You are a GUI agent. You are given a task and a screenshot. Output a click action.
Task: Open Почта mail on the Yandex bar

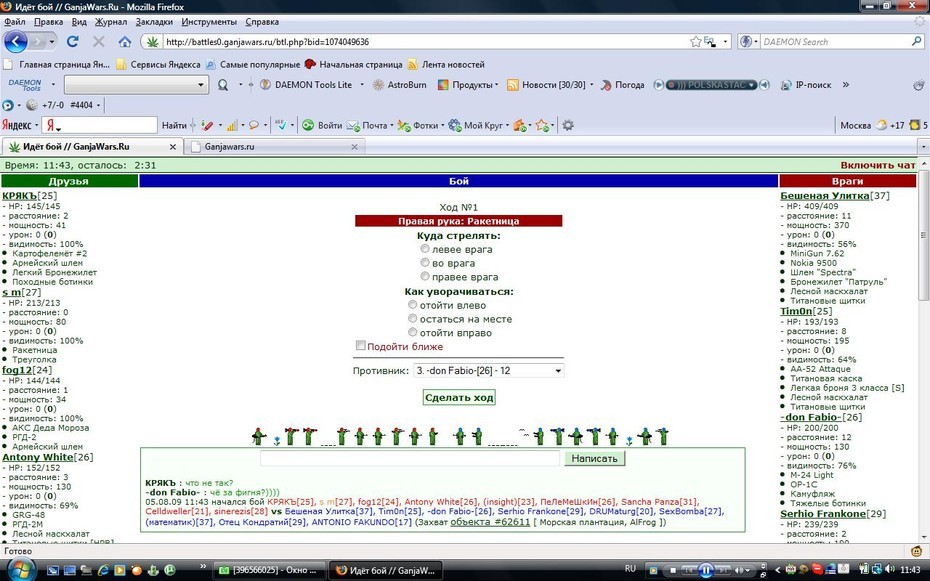point(368,125)
